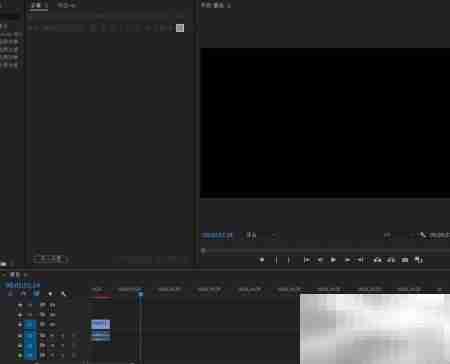Click the white square icon in the upper-left panel
450x364 pixels.
(x=180, y=28)
